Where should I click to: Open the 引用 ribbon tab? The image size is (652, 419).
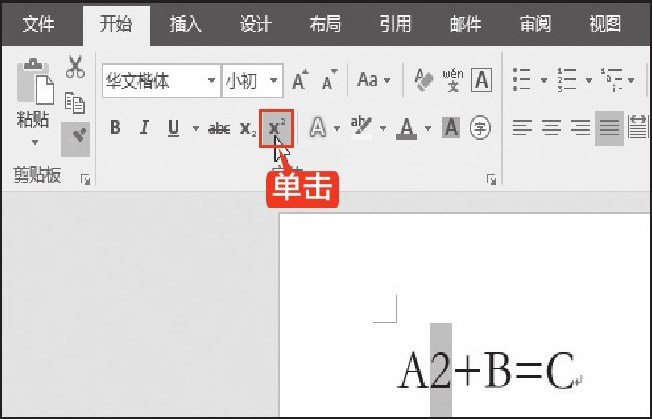click(x=395, y=24)
